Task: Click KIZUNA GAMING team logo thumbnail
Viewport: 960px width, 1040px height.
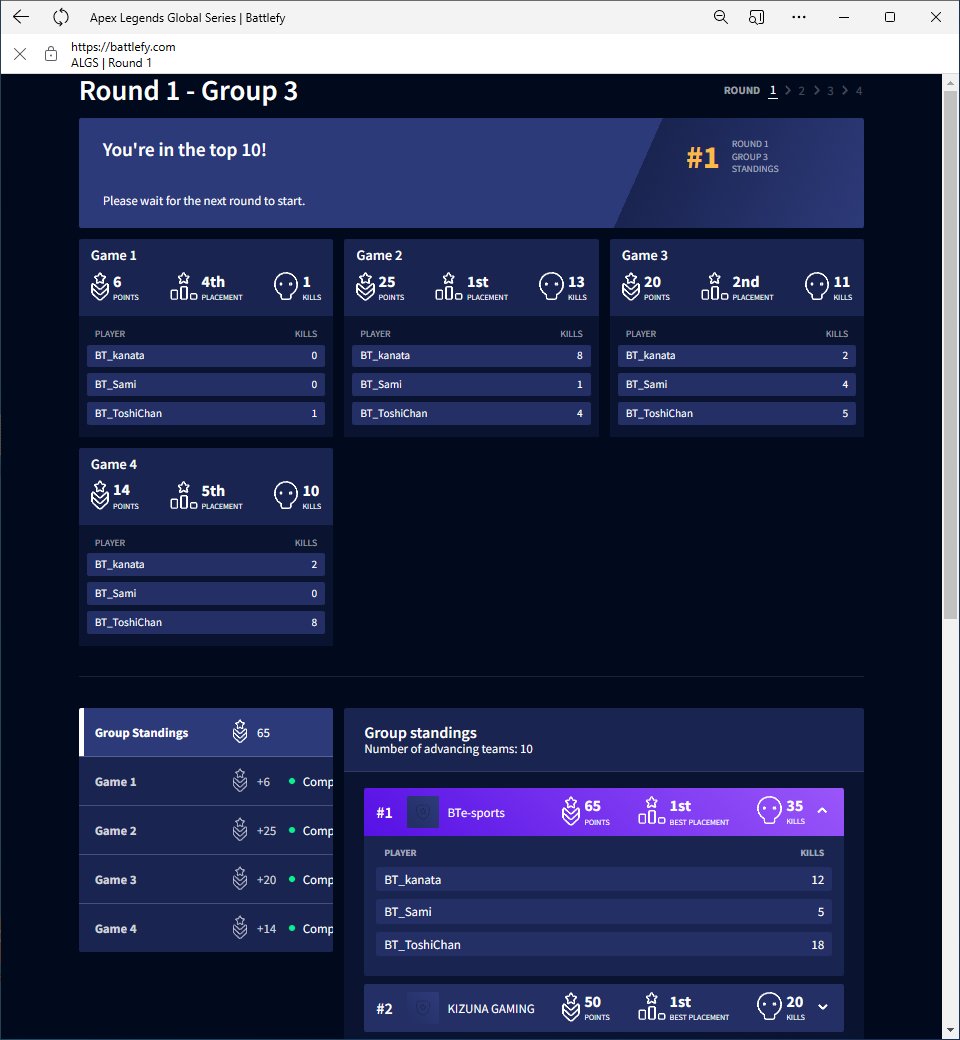Action: pos(423,1008)
